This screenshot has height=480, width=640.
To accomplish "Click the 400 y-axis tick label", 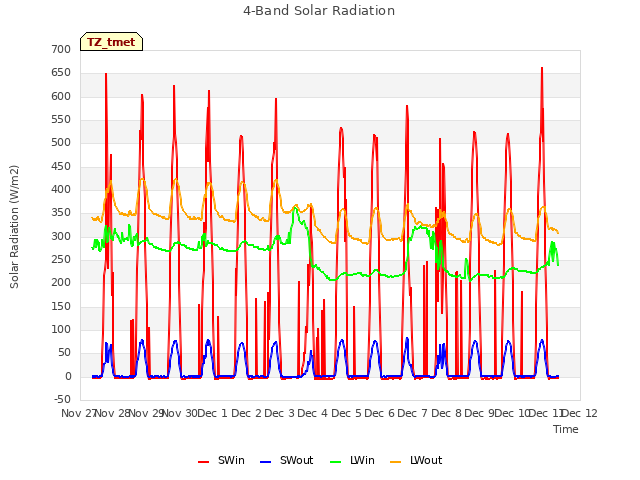I will point(61,189).
